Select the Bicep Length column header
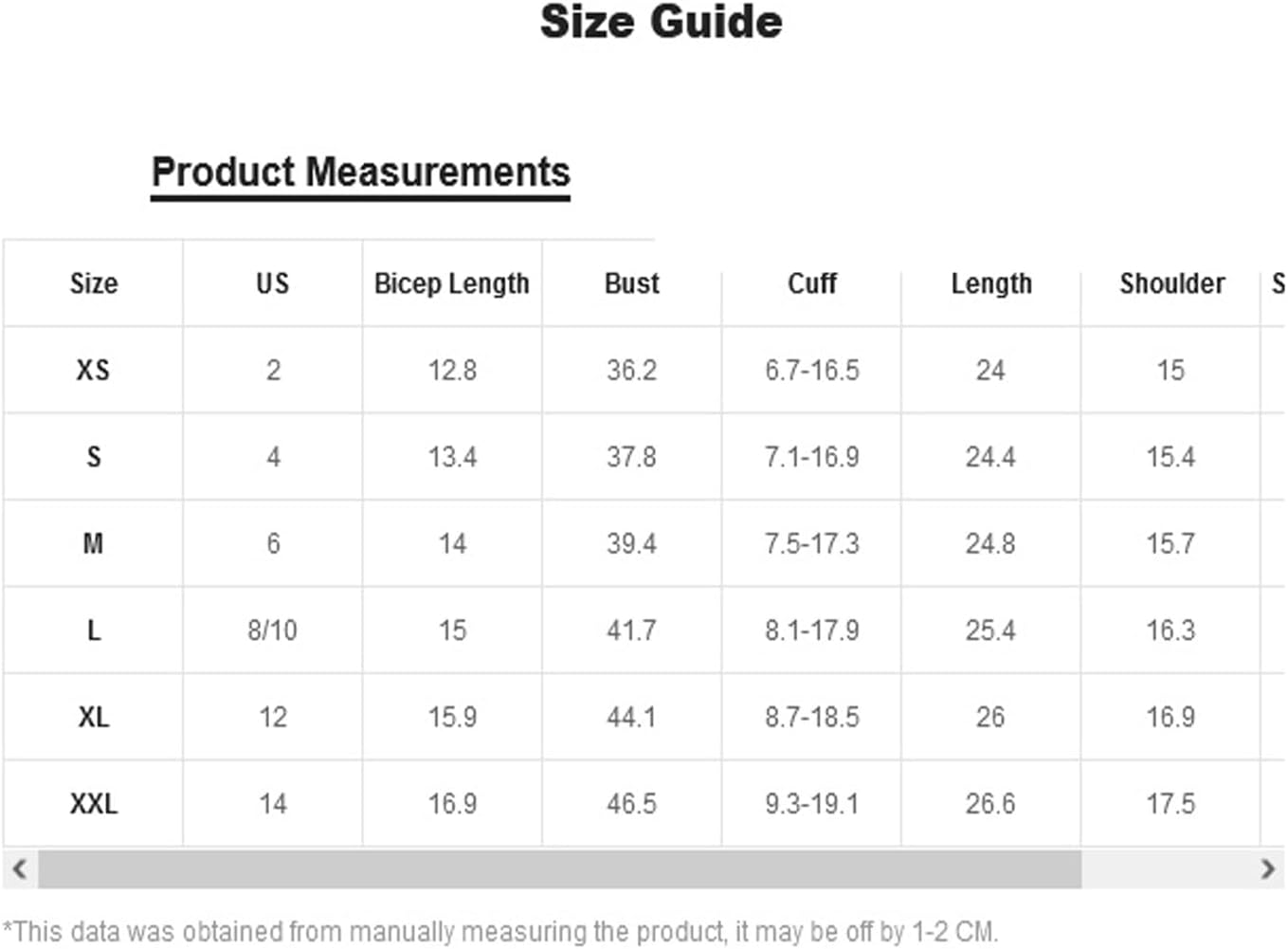The width and height of the screenshot is (1288, 949). pyautogui.click(x=452, y=283)
